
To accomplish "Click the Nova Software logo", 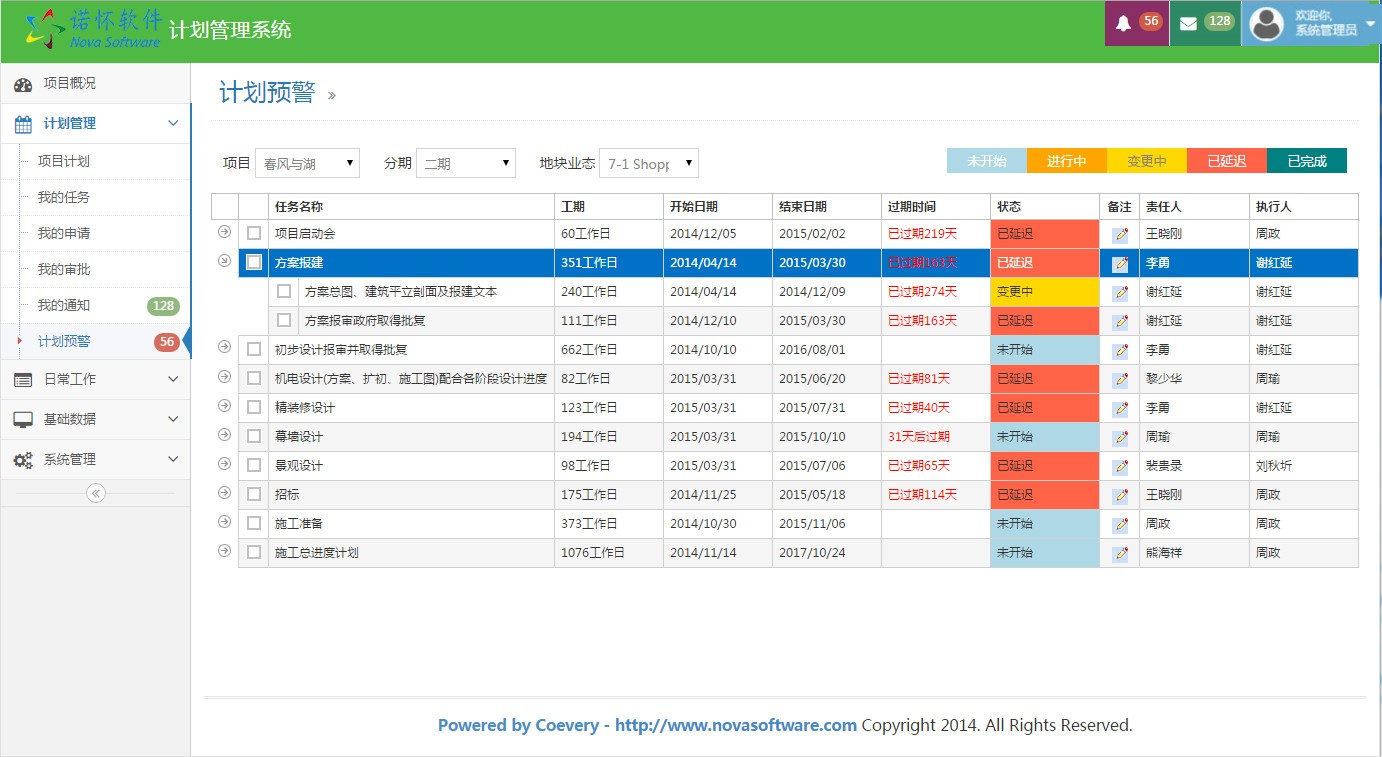I will coord(93,29).
